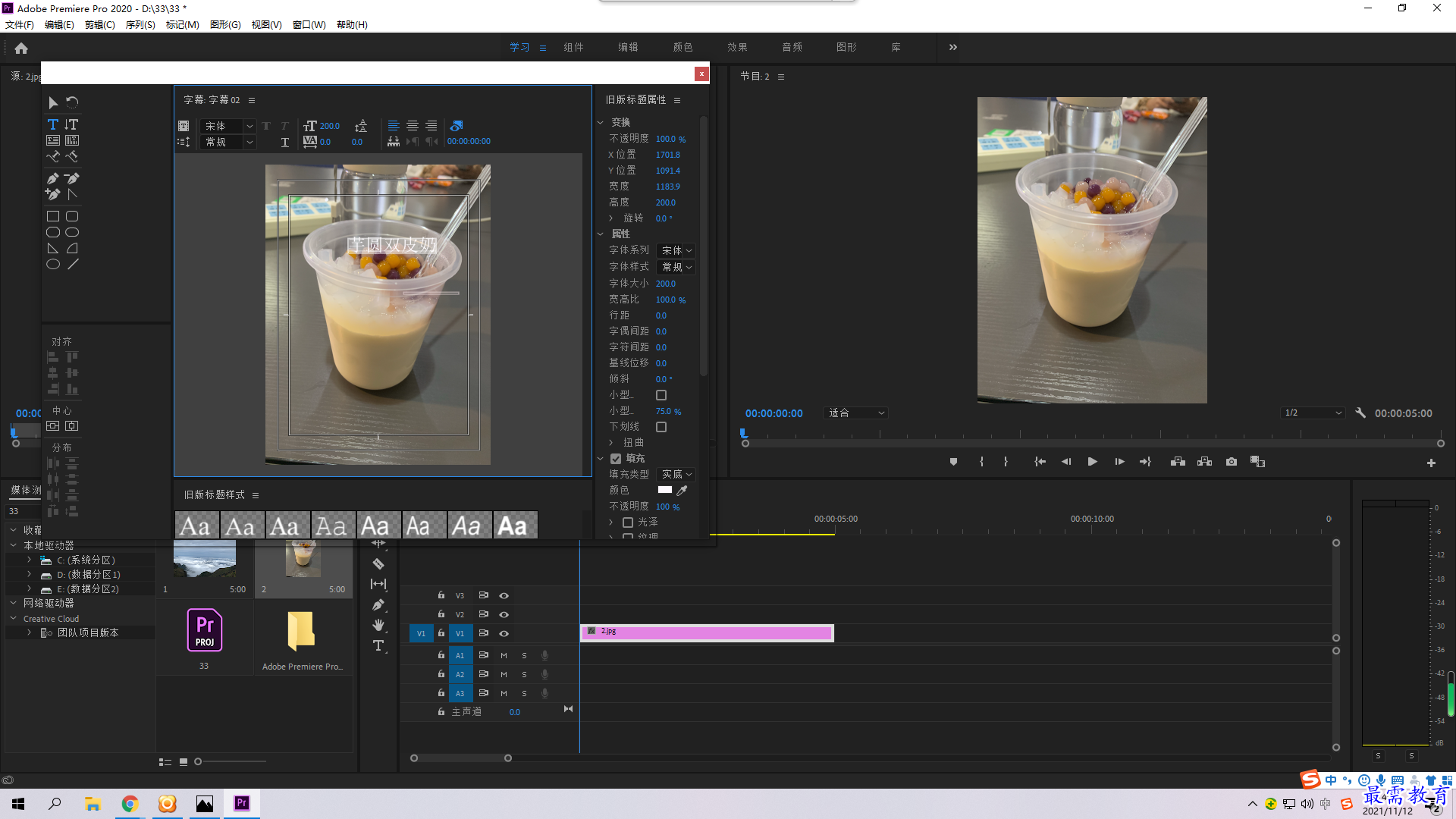
Task: Toggle the underline checkbox
Action: [x=661, y=427]
